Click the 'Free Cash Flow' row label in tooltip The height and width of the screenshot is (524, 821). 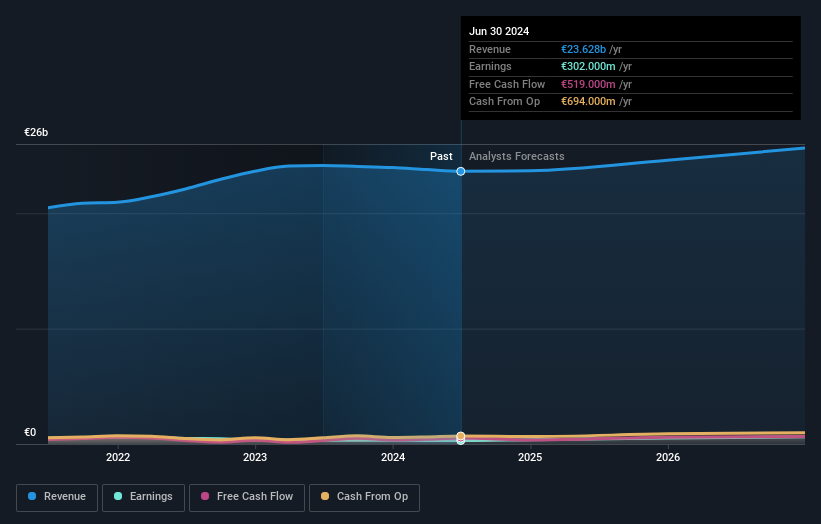pyautogui.click(x=507, y=84)
